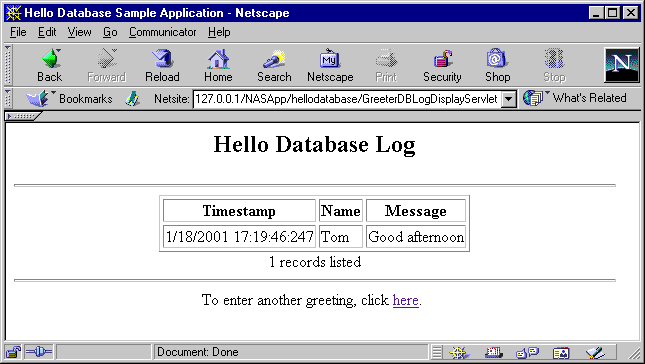Screen dimensions: 645x364
Task: Click the Netscape title bar icon
Action: tap(13, 13)
